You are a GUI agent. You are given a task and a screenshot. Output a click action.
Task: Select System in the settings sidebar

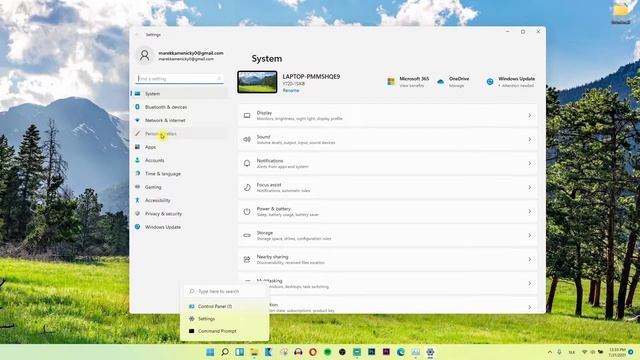click(x=180, y=93)
